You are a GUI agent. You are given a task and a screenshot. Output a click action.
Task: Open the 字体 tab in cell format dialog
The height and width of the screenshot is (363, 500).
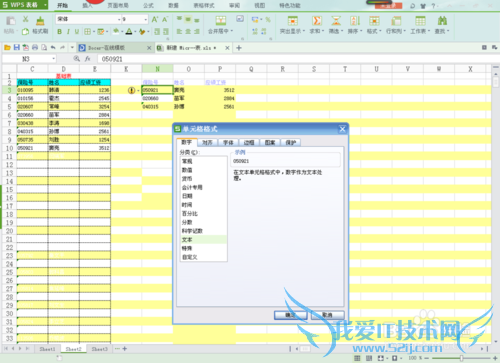tap(228, 143)
